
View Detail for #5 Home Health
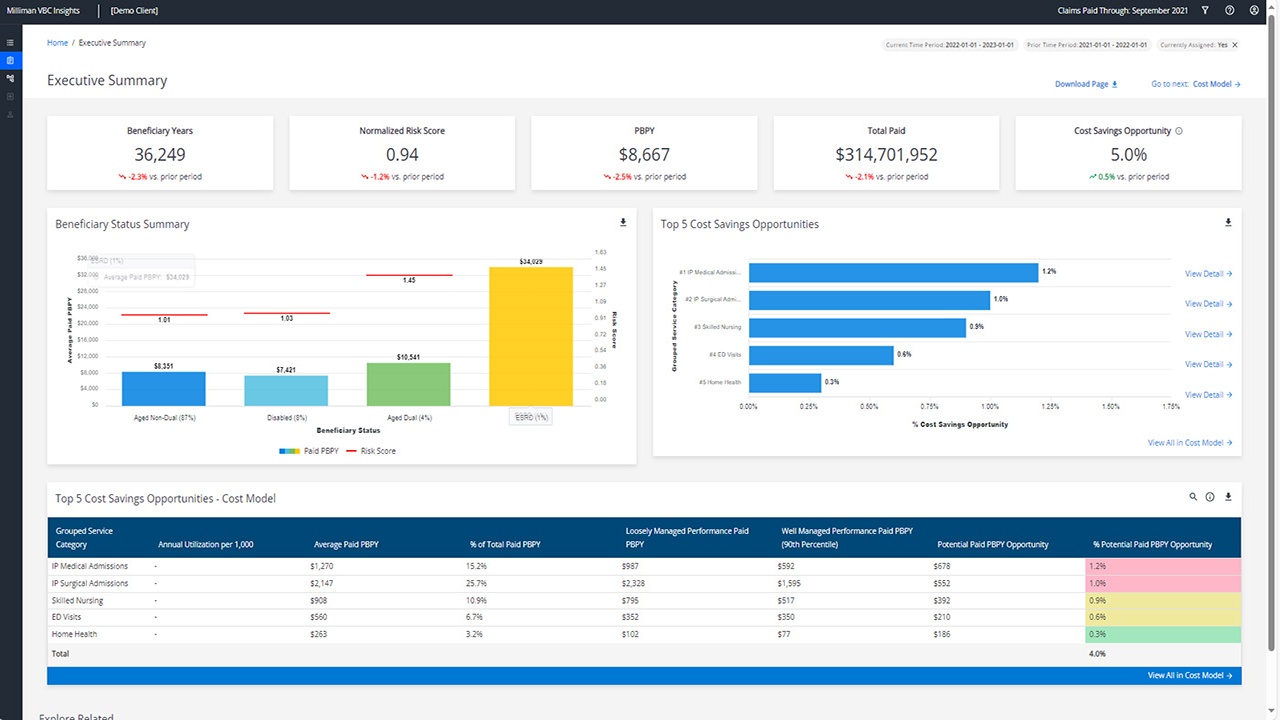point(1209,395)
